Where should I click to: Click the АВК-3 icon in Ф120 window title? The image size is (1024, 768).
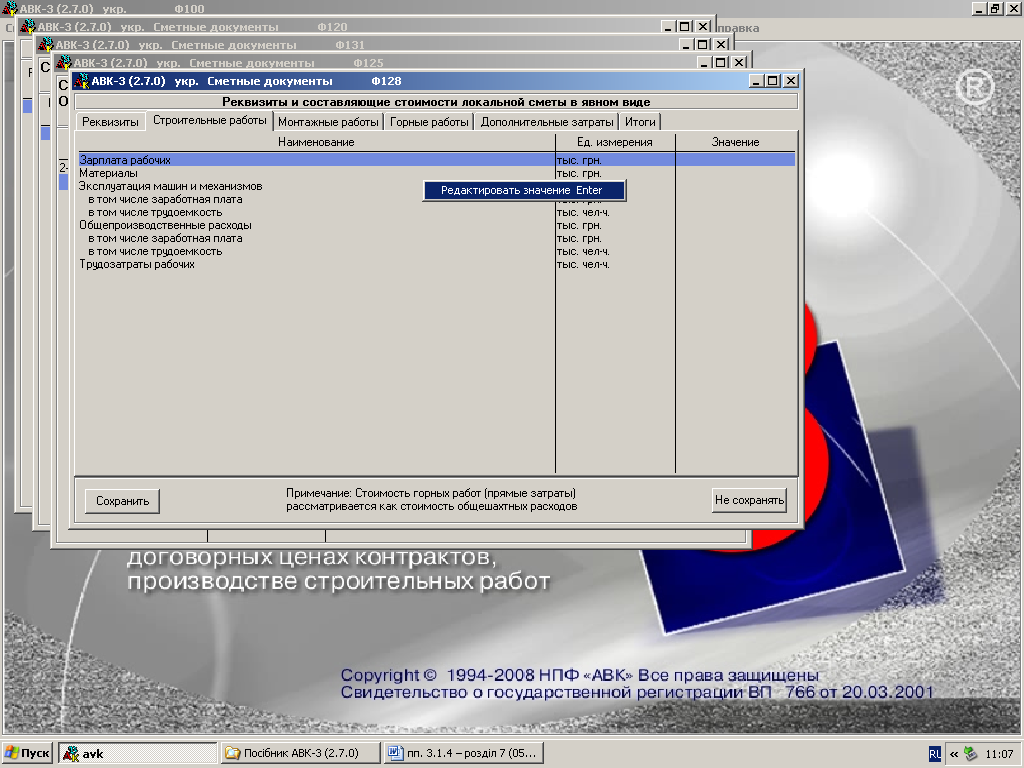click(x=28, y=27)
